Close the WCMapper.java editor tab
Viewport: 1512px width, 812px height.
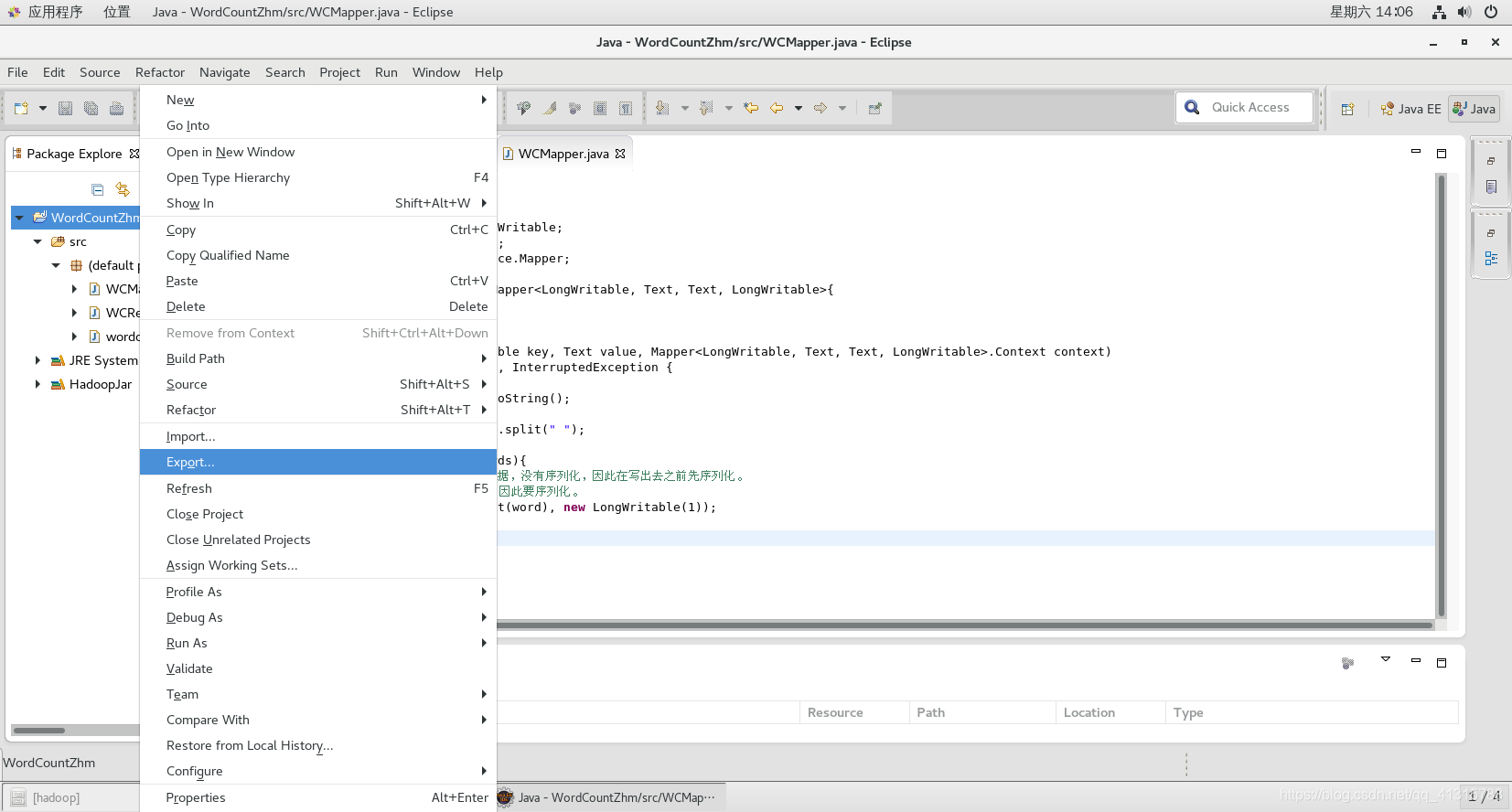pyautogui.click(x=620, y=154)
